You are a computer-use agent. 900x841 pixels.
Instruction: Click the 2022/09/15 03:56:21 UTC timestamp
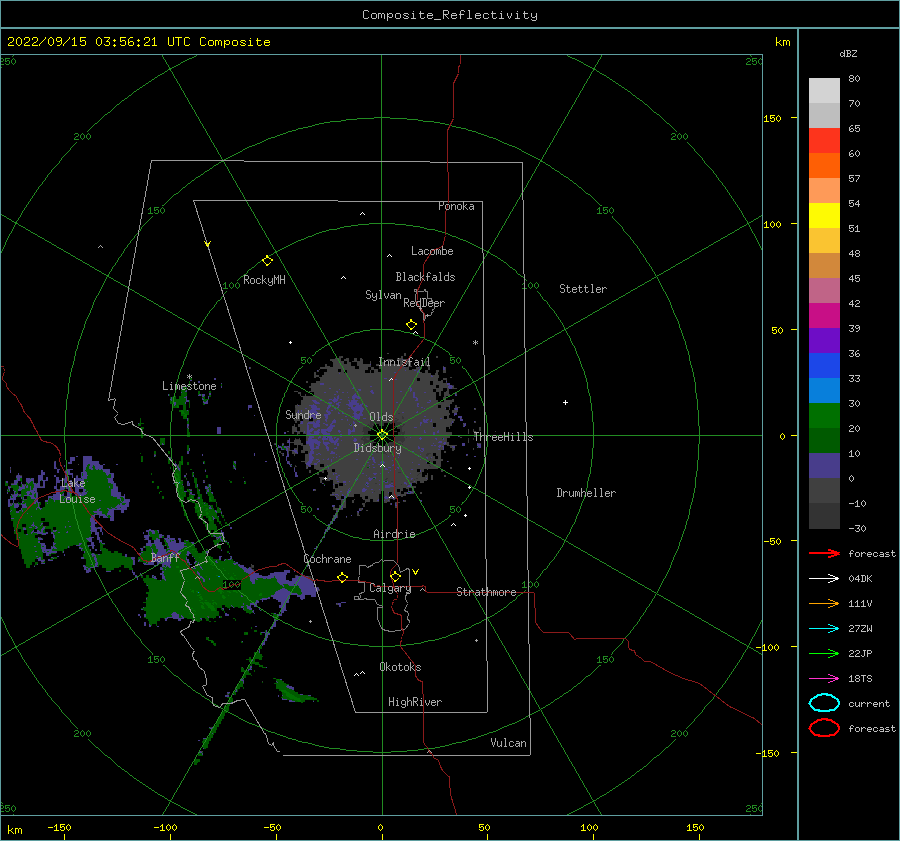(87, 42)
